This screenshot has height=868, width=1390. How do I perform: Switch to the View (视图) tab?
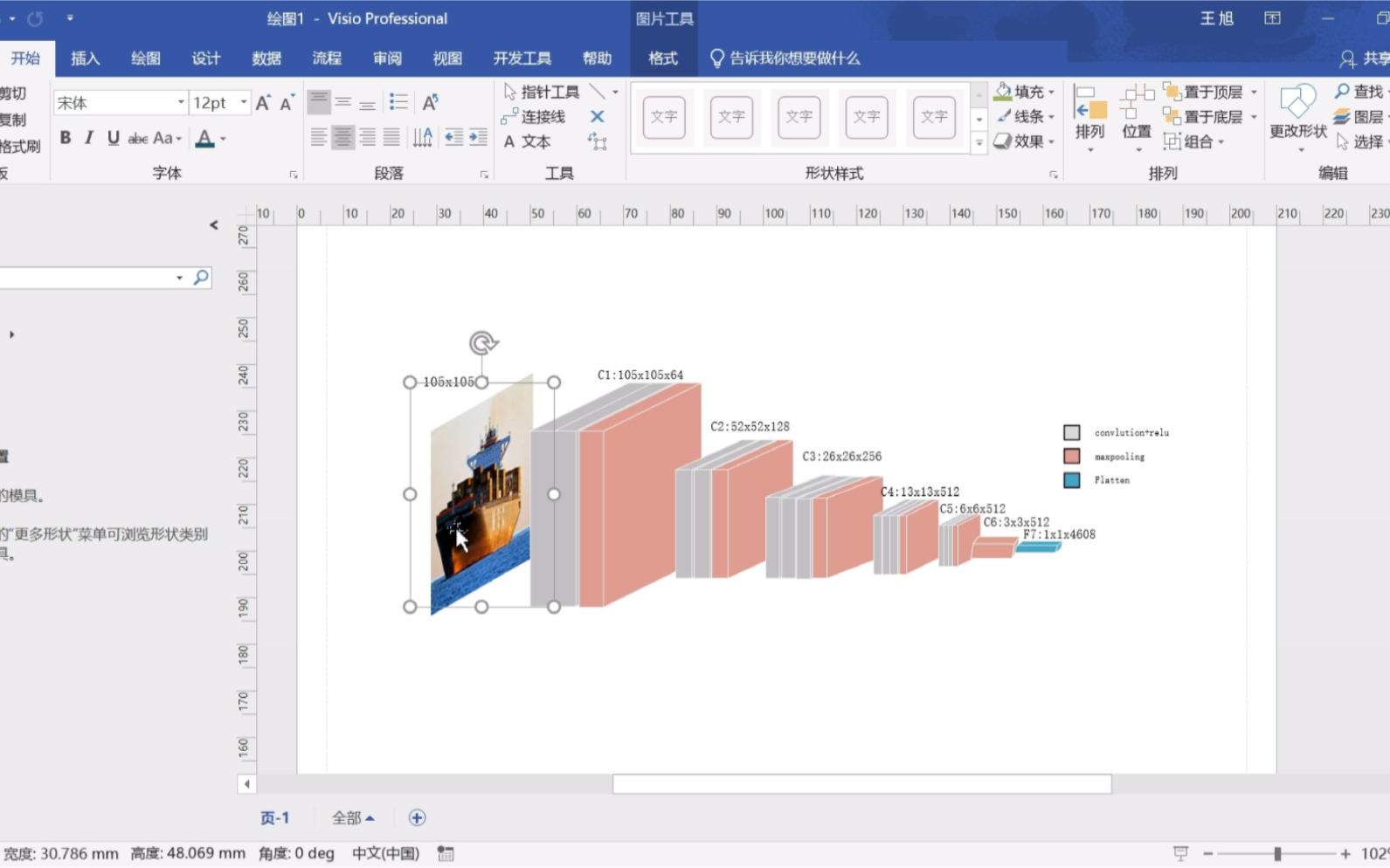click(447, 59)
